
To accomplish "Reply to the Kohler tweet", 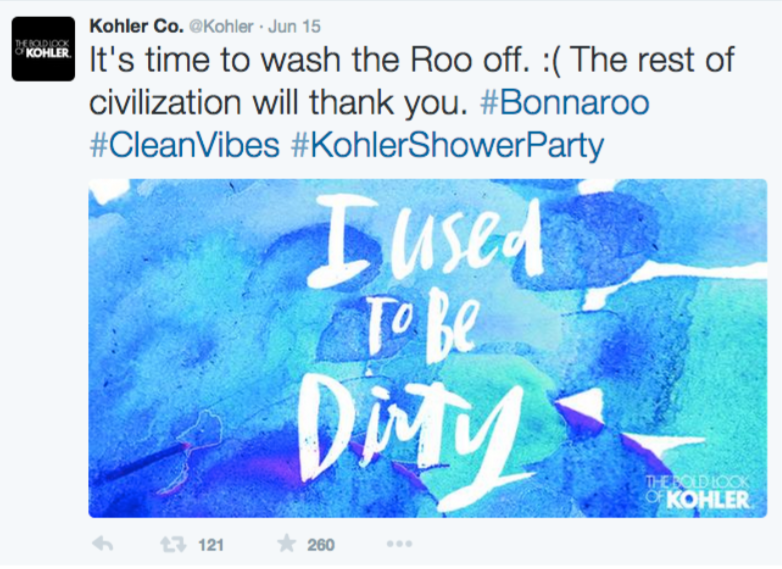I will point(102,545).
